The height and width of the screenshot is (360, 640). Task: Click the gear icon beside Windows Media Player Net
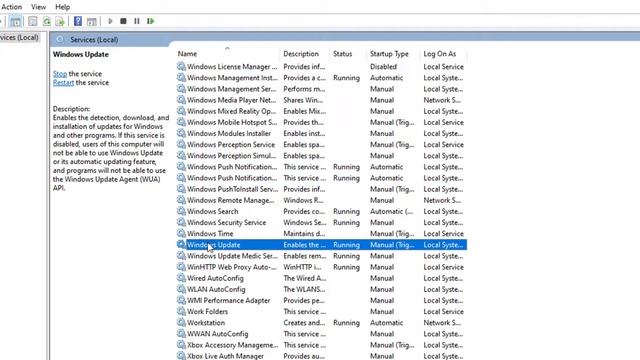point(181,100)
